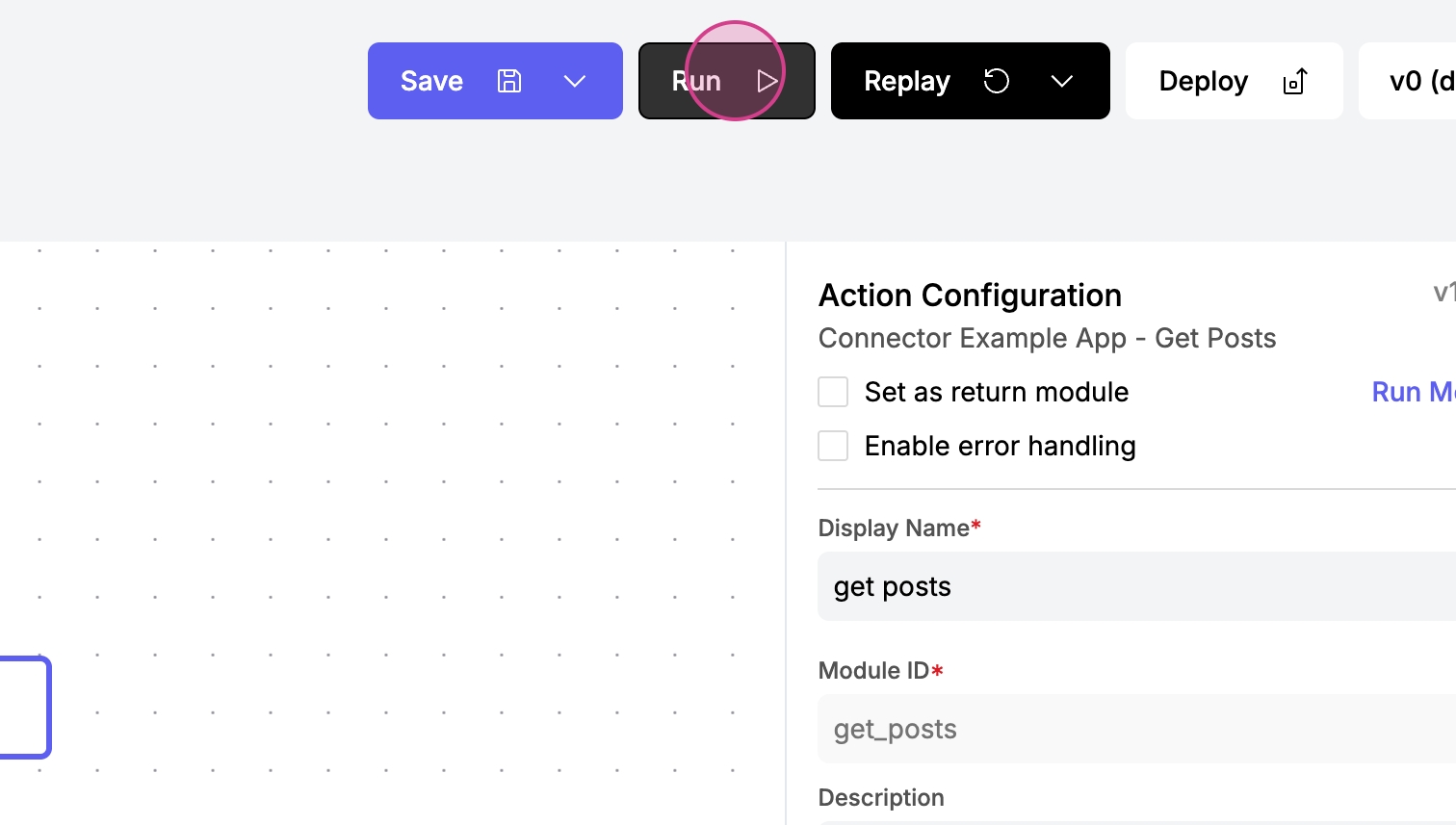Expand the Save options chevron

pyautogui.click(x=575, y=81)
